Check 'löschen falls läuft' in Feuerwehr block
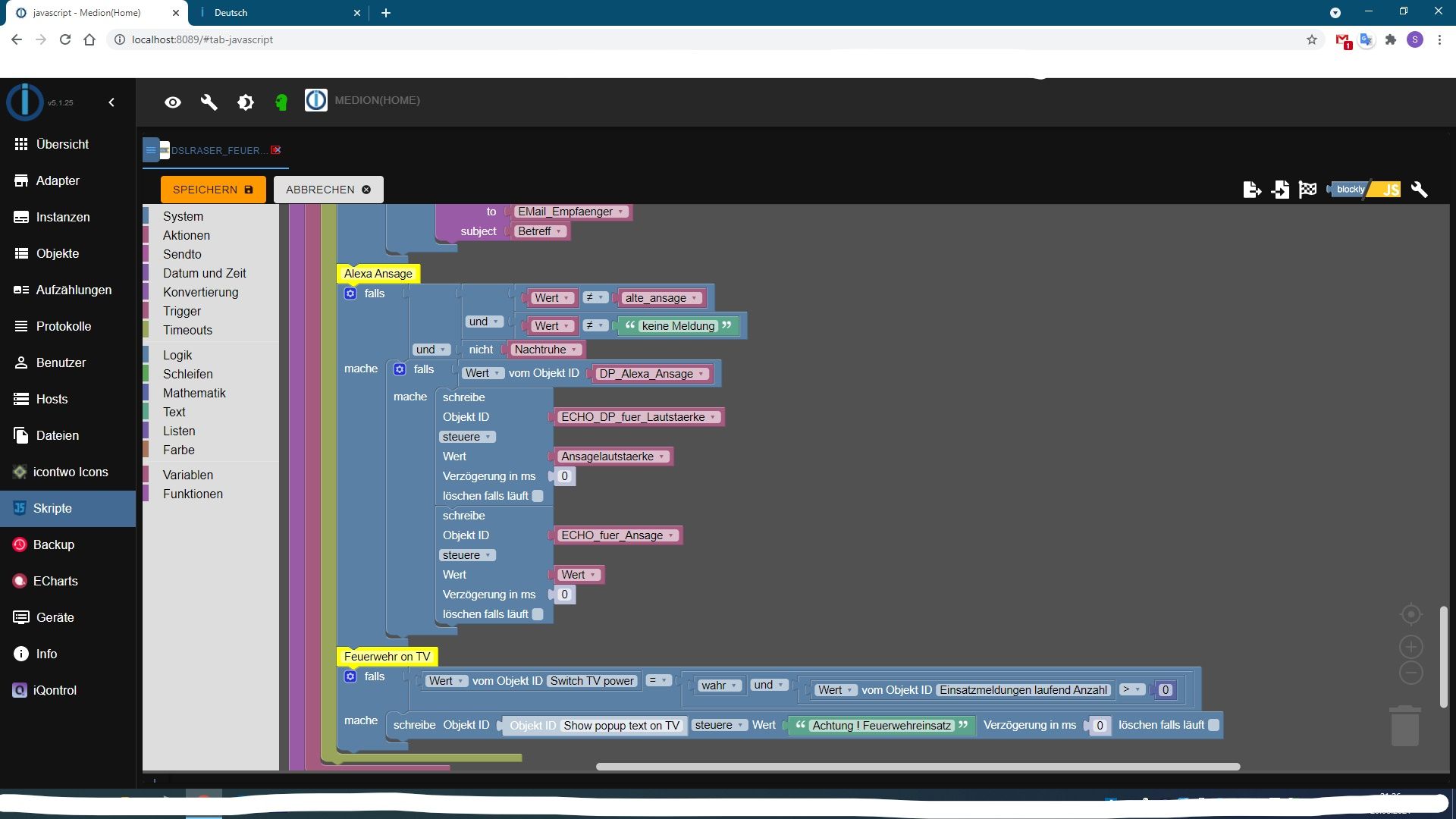The width and height of the screenshot is (1456, 819). 1213,725
